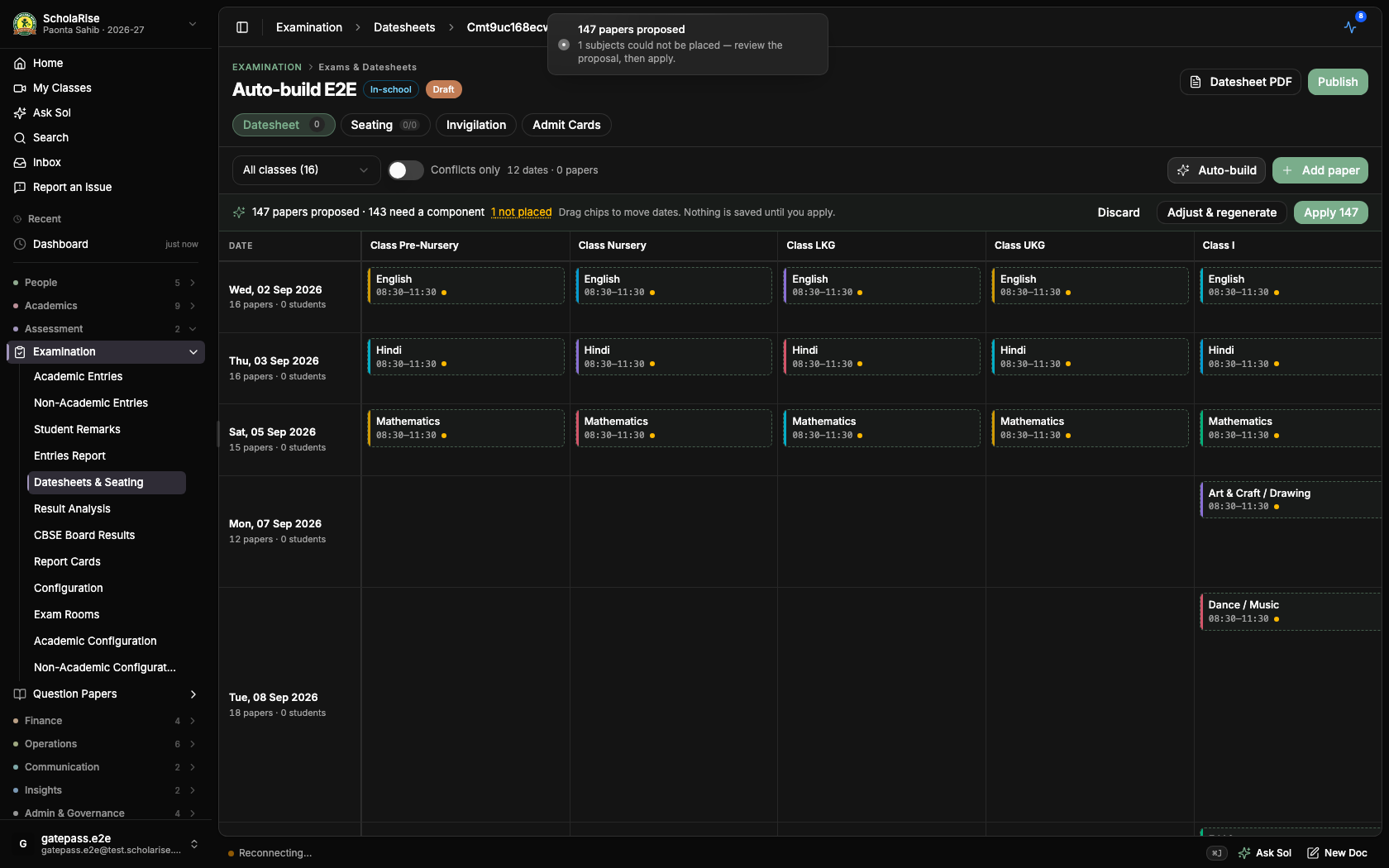Click the Home icon in sidebar

tap(20, 63)
